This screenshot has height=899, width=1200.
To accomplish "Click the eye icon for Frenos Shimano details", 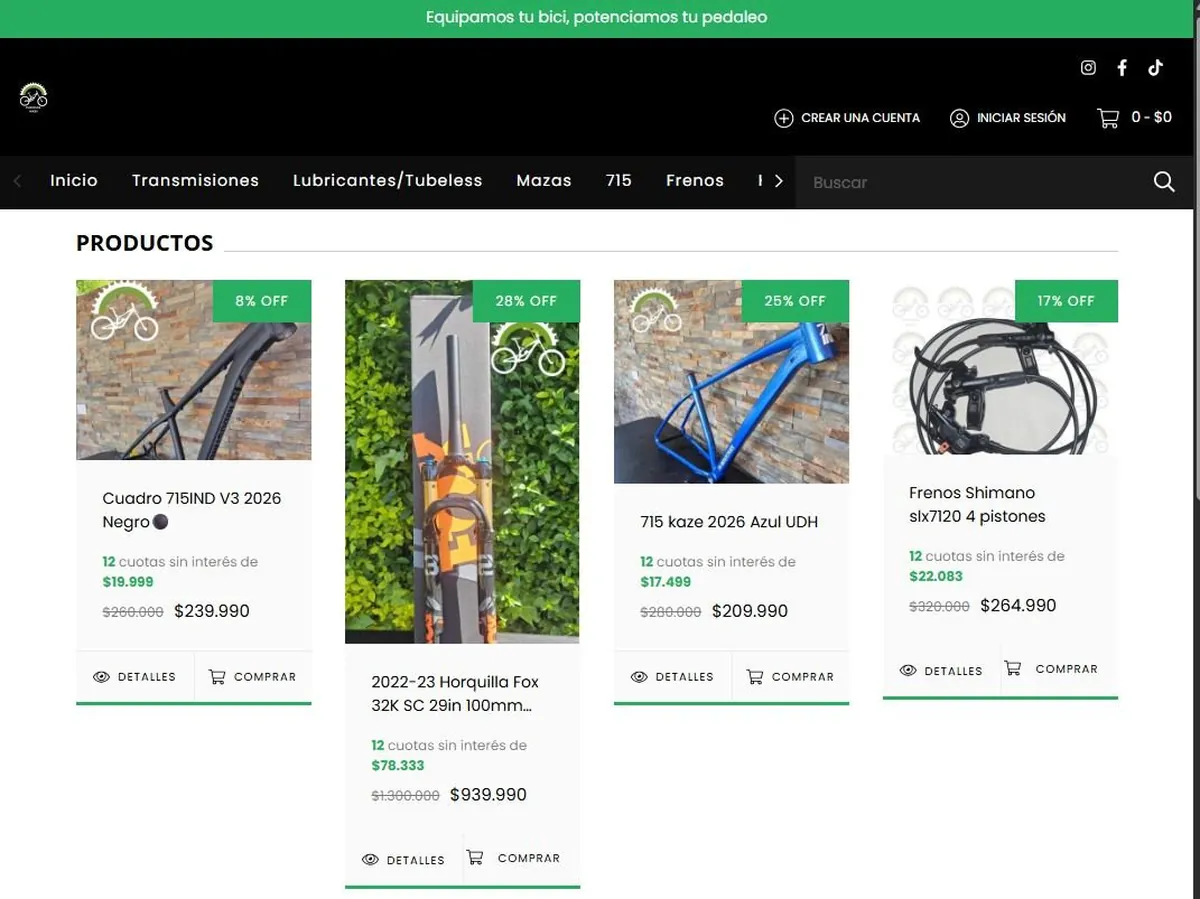I will tap(908, 671).
